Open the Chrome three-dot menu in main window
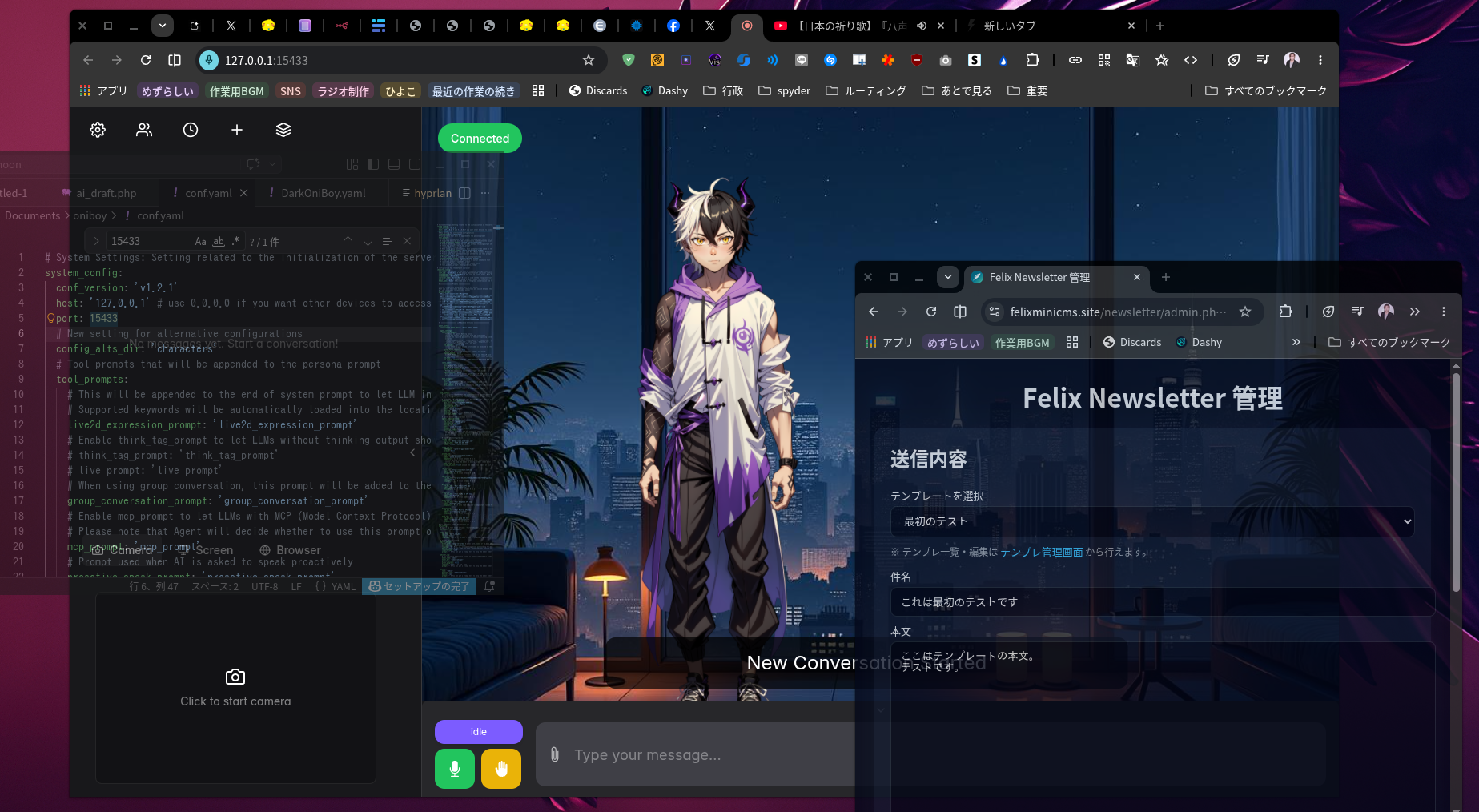1479x812 pixels. coord(1320,60)
